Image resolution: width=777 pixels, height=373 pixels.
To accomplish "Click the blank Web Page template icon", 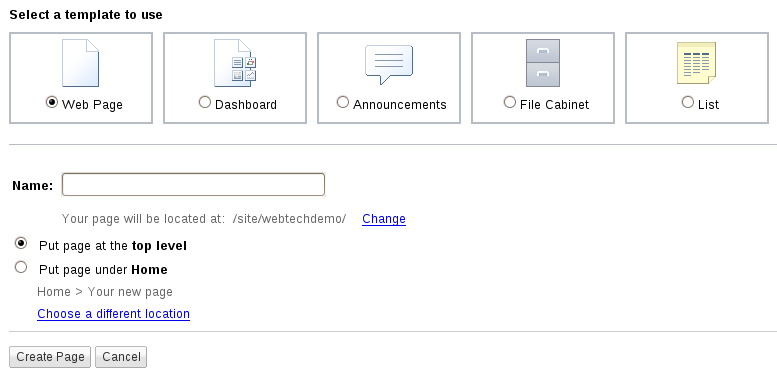I will [x=80, y=63].
